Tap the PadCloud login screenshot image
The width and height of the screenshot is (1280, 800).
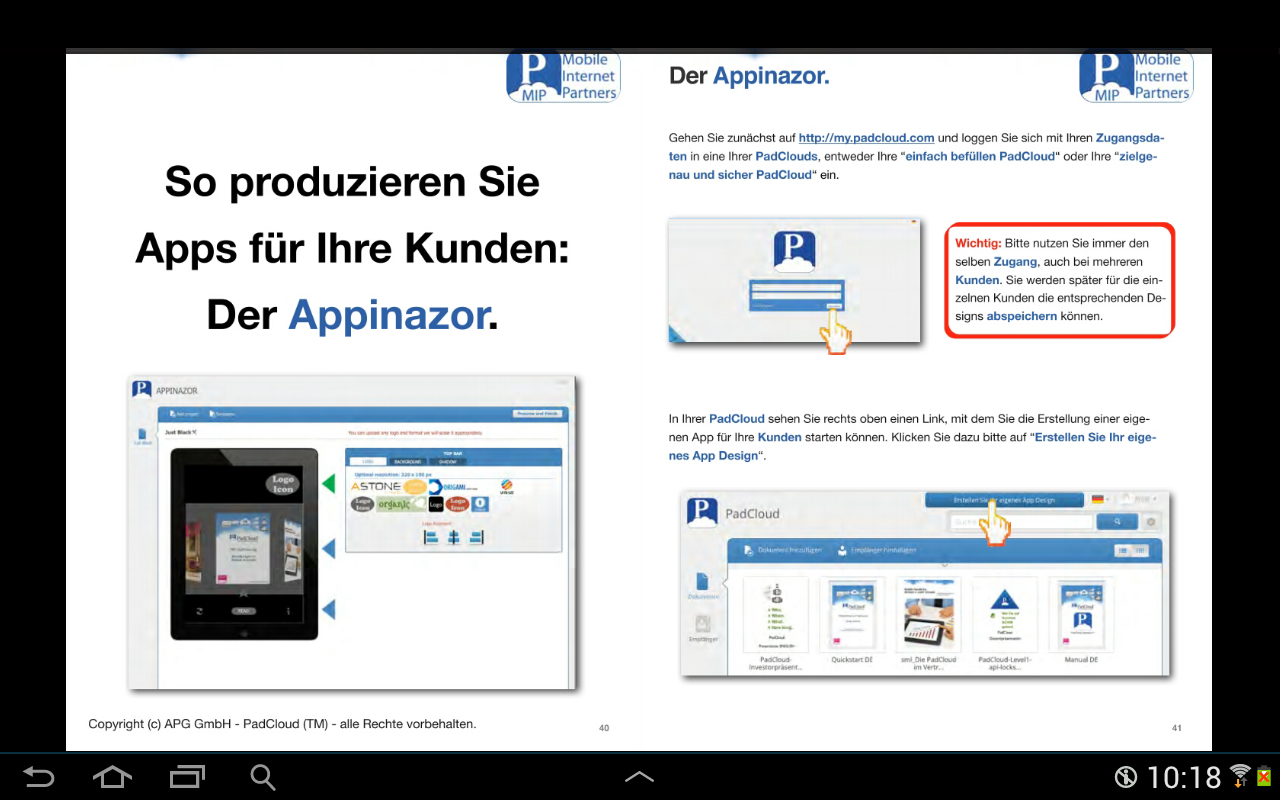tap(794, 281)
